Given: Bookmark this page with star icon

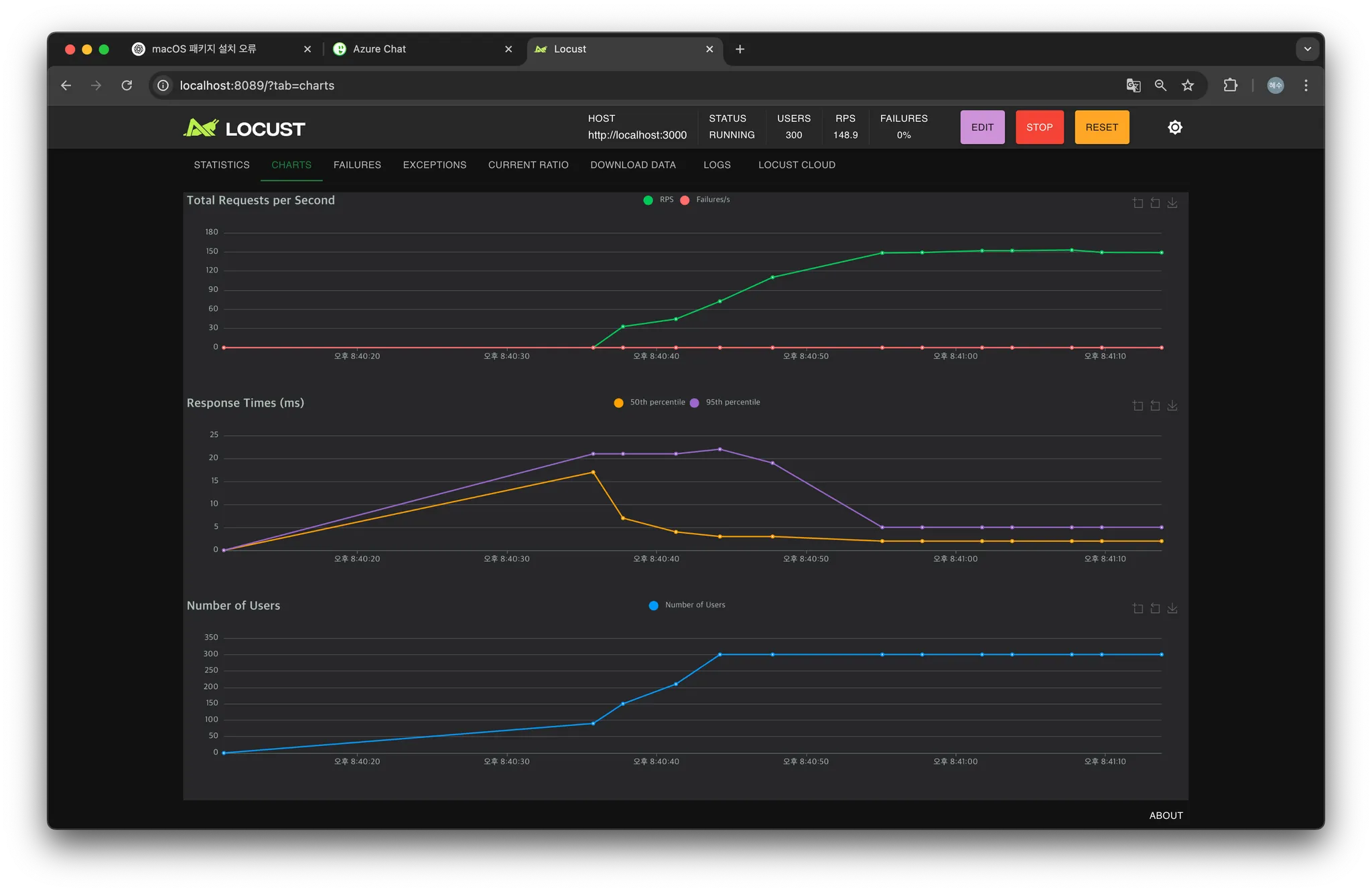Looking at the screenshot, I should [x=1188, y=86].
